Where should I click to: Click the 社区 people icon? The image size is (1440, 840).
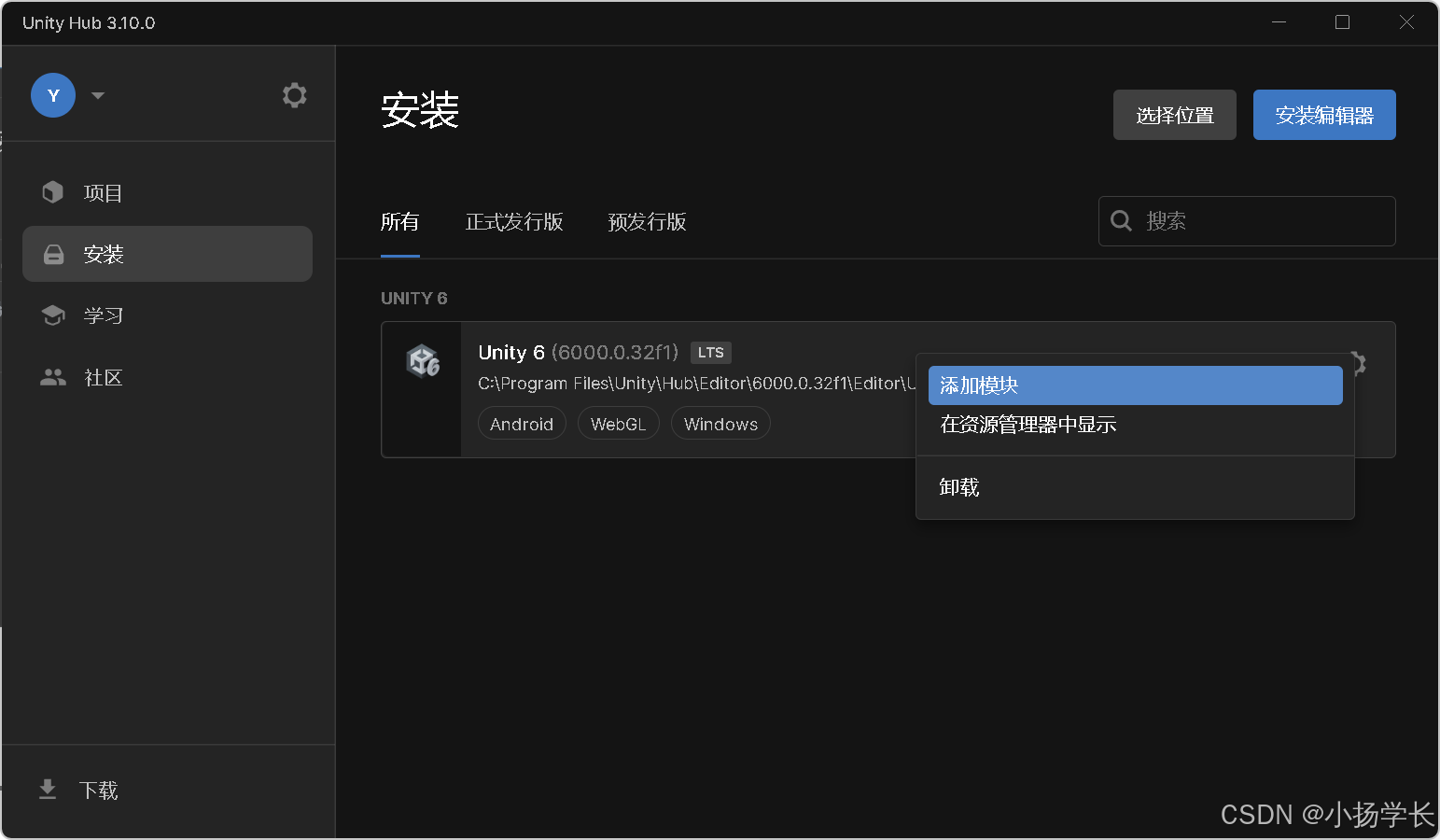pyautogui.click(x=53, y=377)
